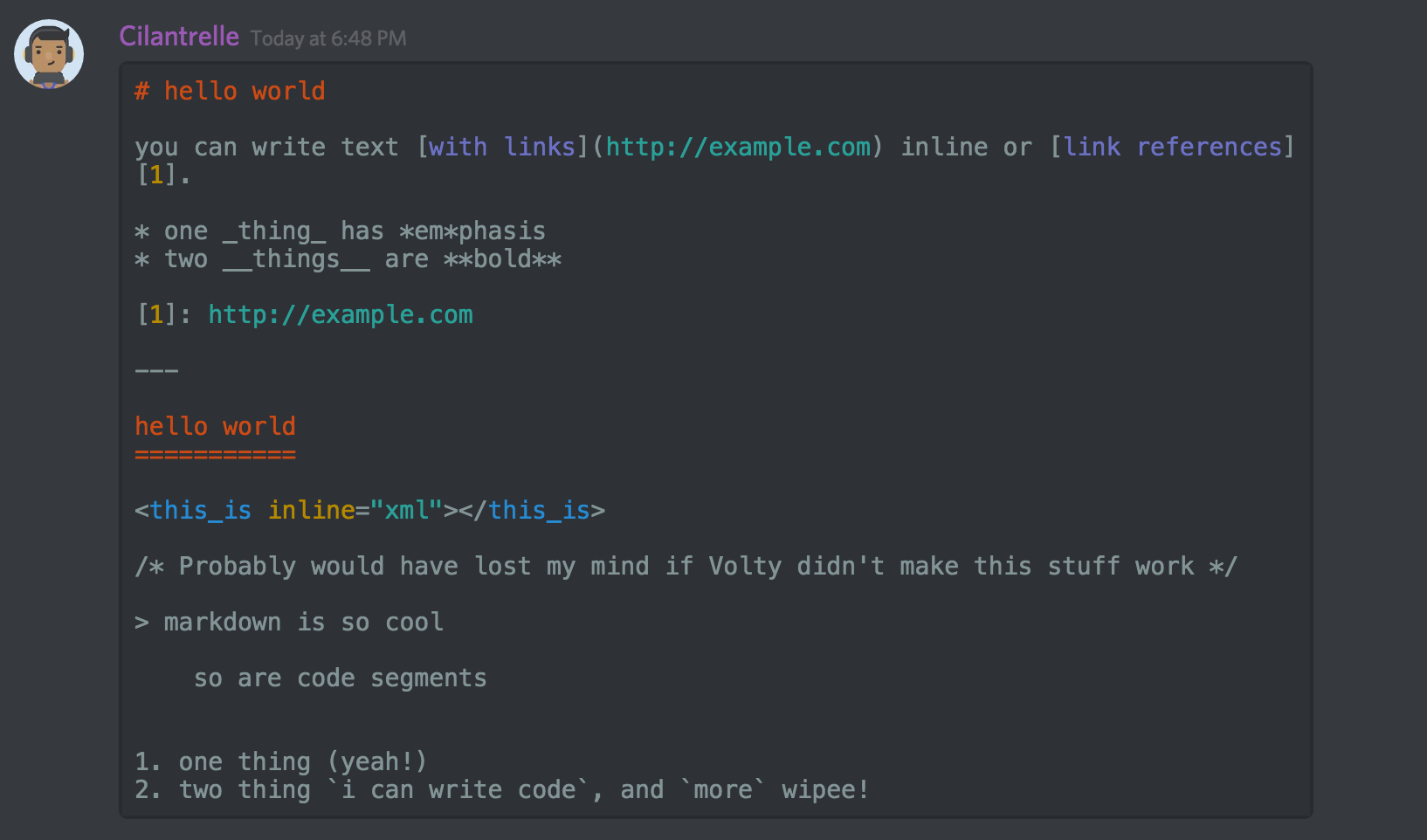Open the Cilantrelle username profile
Screen dimensions: 1427x840
coord(179,37)
